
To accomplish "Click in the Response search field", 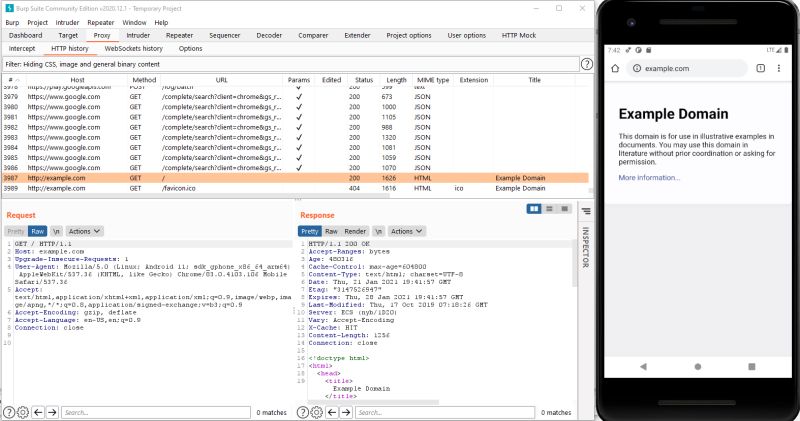I will click(x=445, y=412).
